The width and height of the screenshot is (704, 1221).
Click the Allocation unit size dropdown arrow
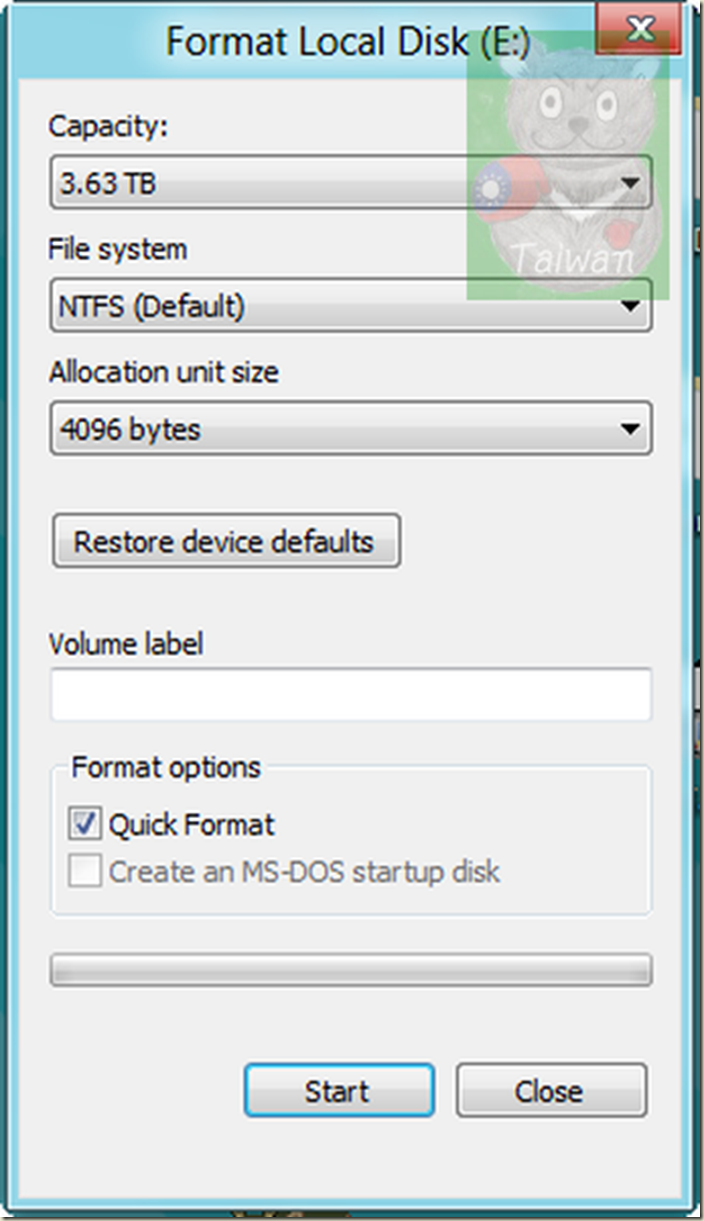[629, 430]
